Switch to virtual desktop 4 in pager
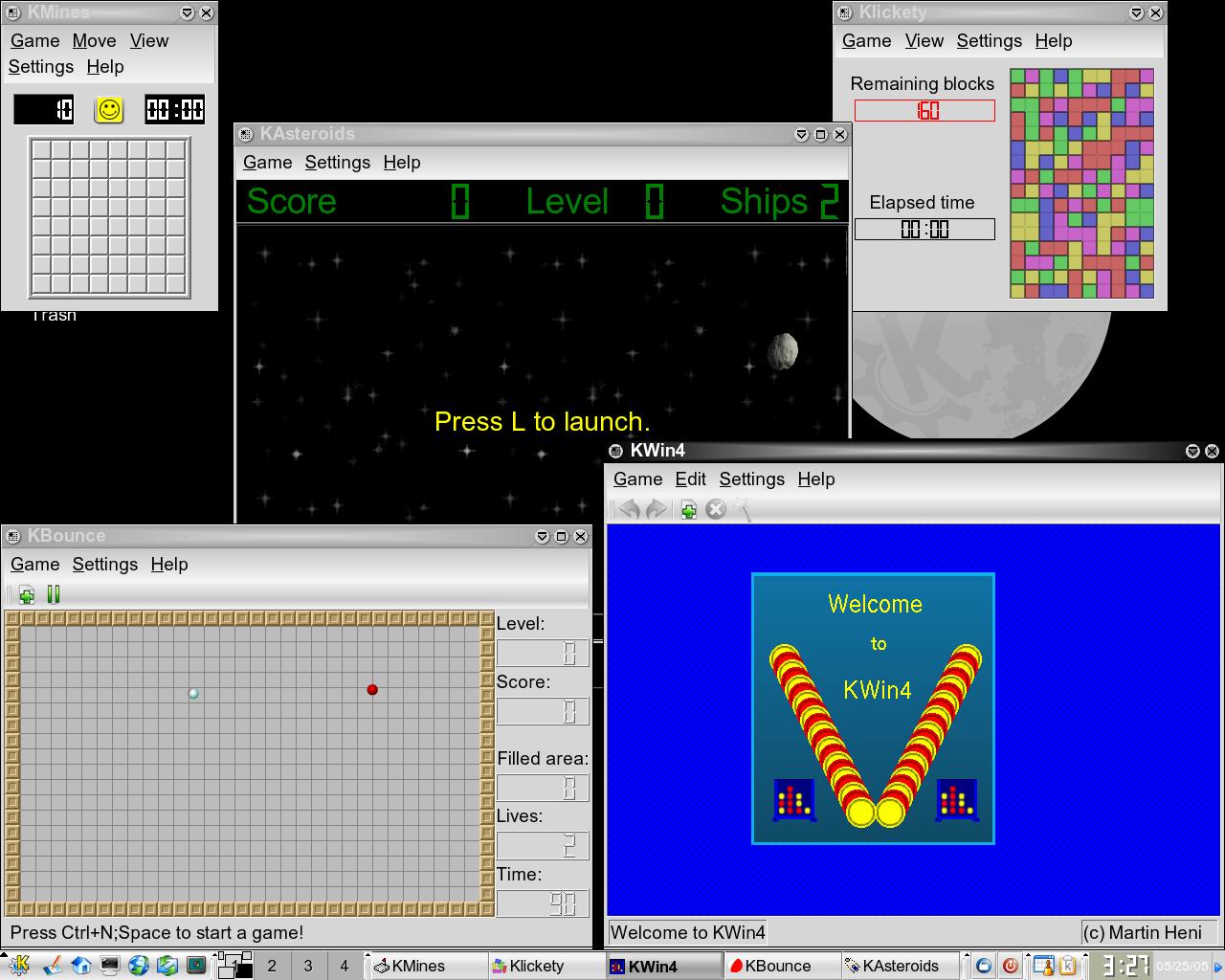 click(345, 966)
